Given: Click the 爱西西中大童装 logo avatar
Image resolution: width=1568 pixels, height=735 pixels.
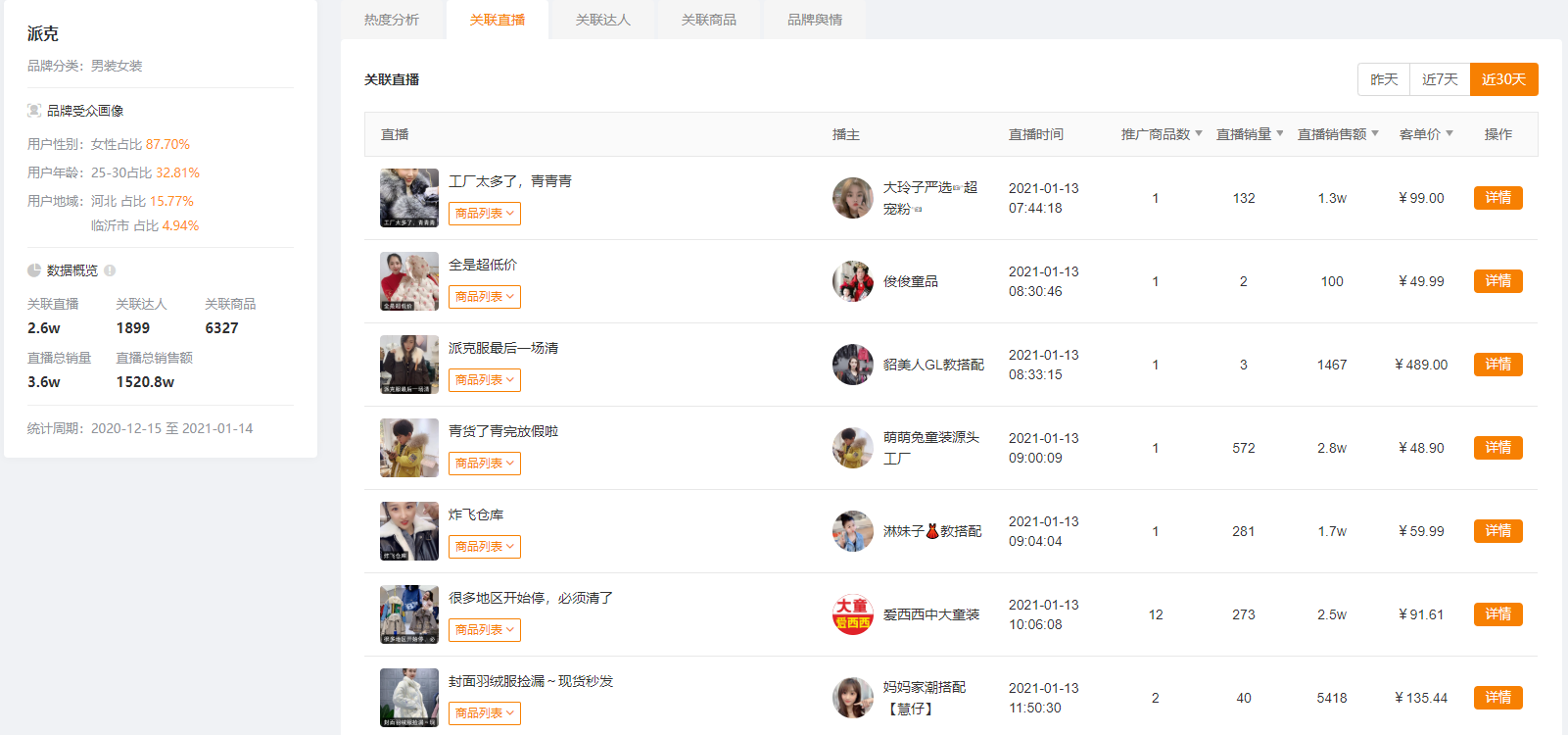Looking at the screenshot, I should click(x=852, y=614).
